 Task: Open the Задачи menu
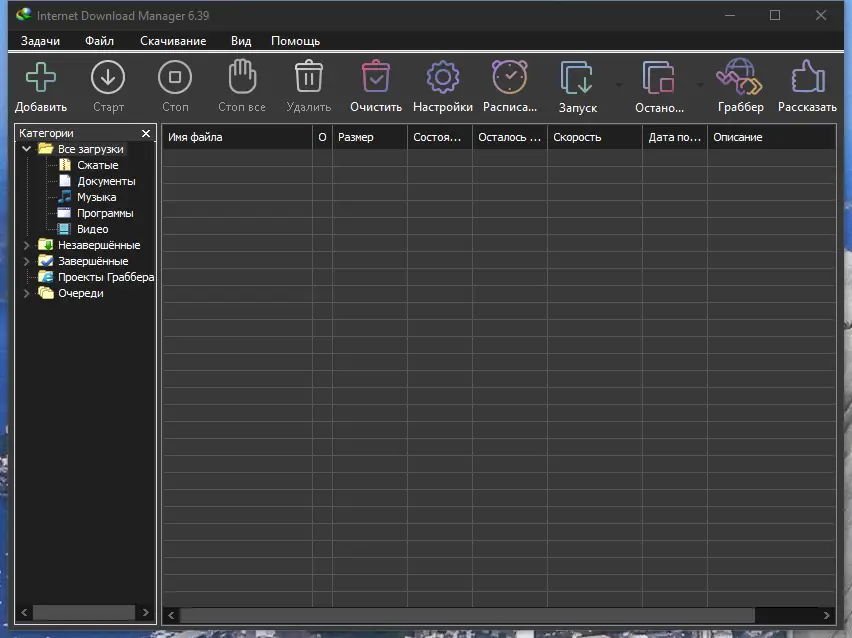point(40,41)
